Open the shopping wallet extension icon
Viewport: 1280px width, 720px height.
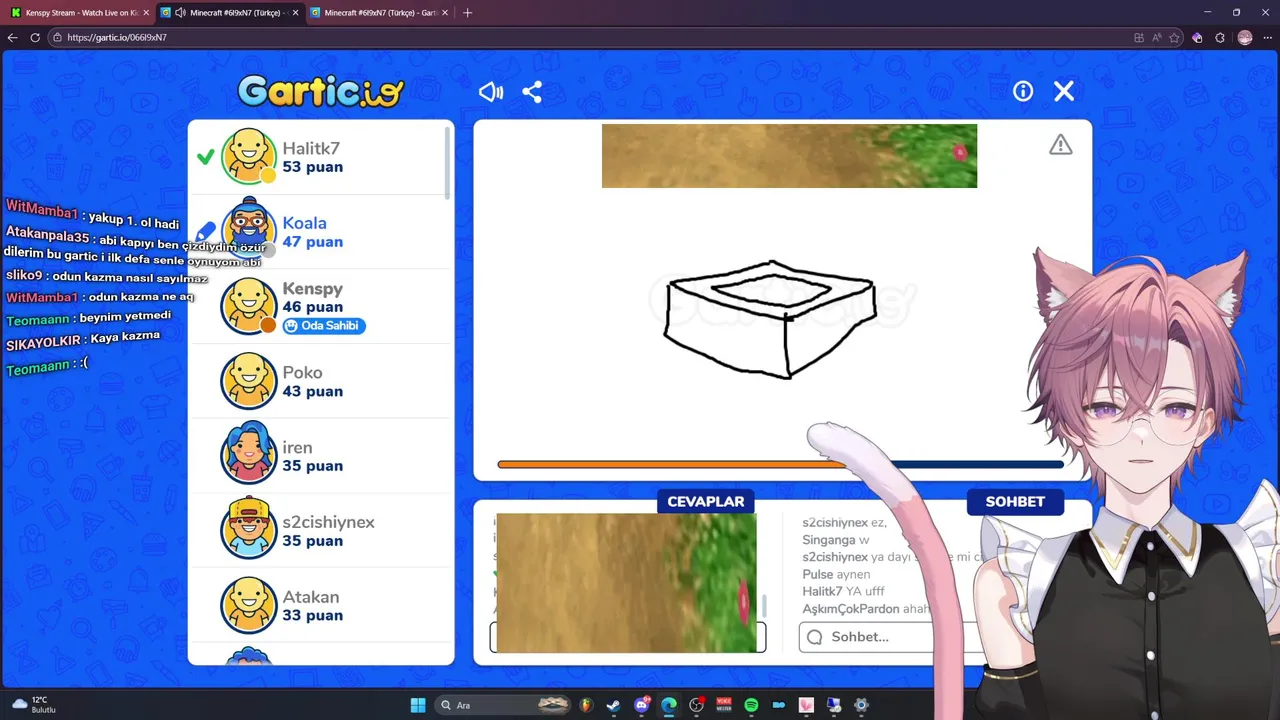(1197, 37)
